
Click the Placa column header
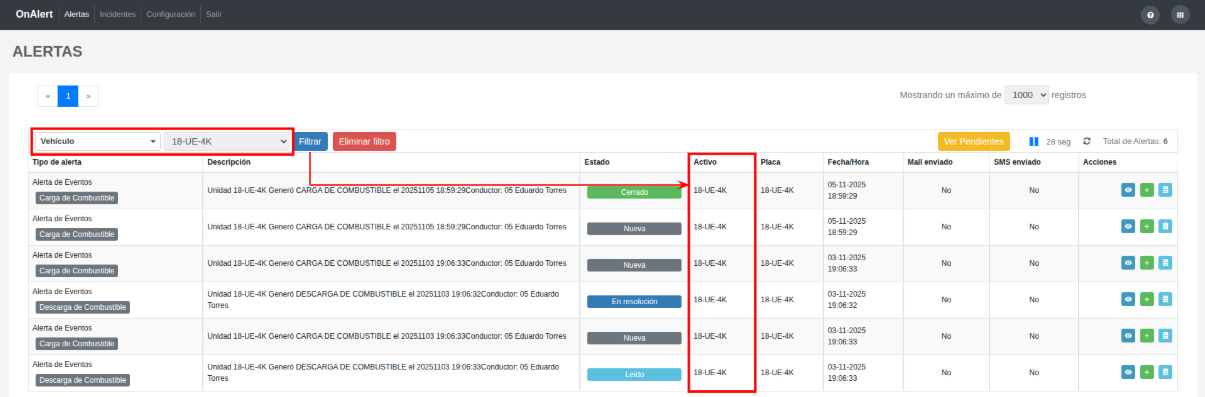770,162
